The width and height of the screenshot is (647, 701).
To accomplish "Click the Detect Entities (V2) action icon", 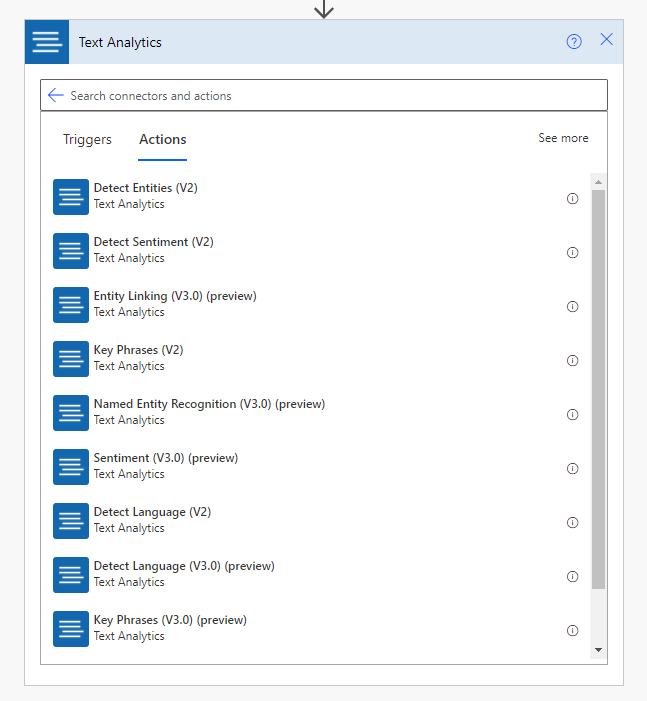I will point(71,197).
